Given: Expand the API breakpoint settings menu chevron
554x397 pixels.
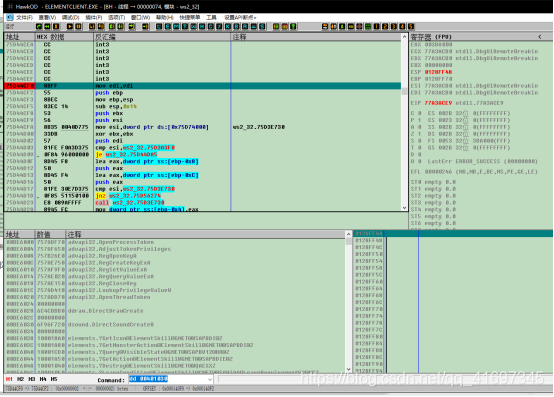Looking at the screenshot, I should pos(255,17).
